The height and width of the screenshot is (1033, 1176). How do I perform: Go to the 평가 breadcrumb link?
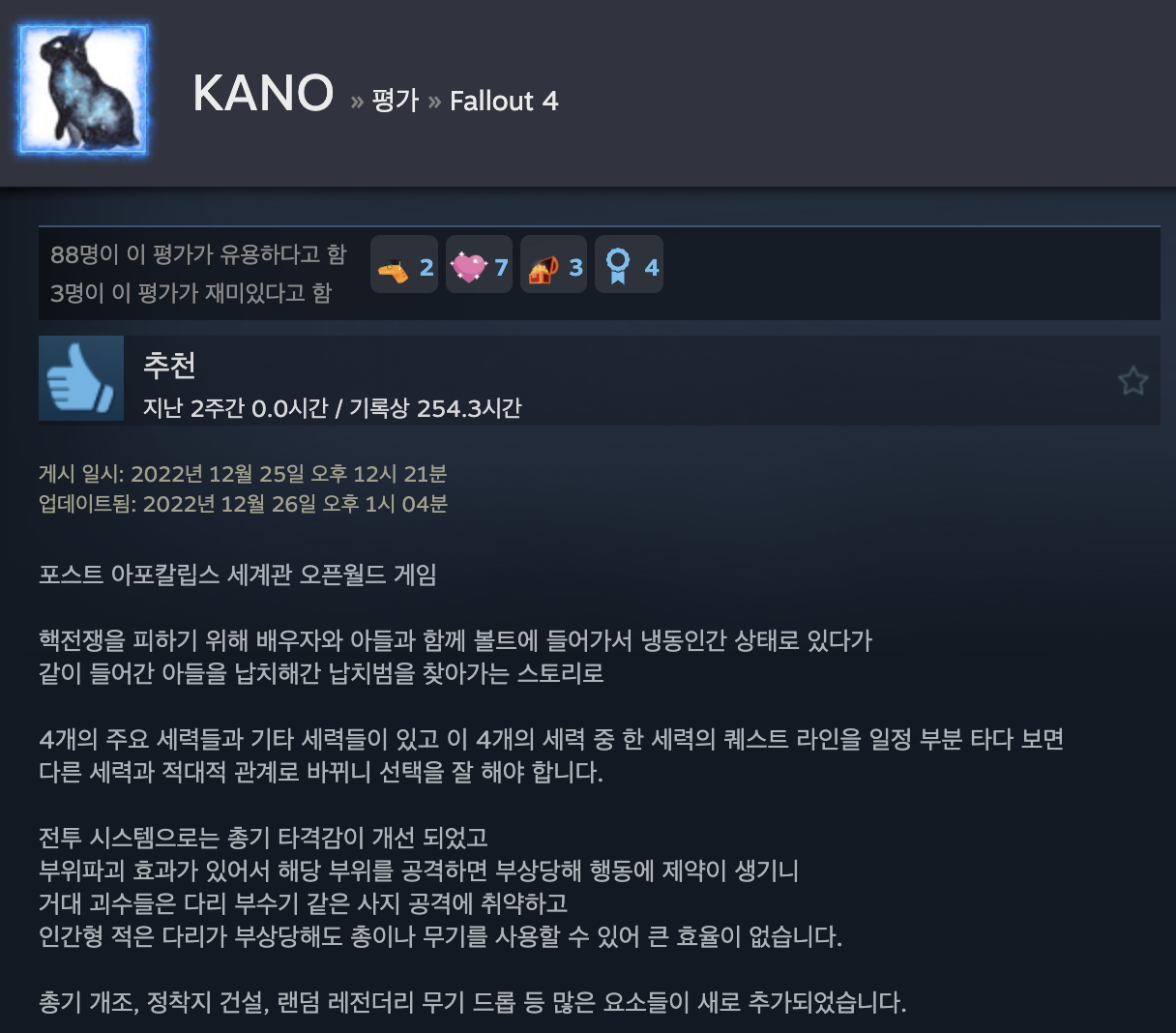coord(395,101)
